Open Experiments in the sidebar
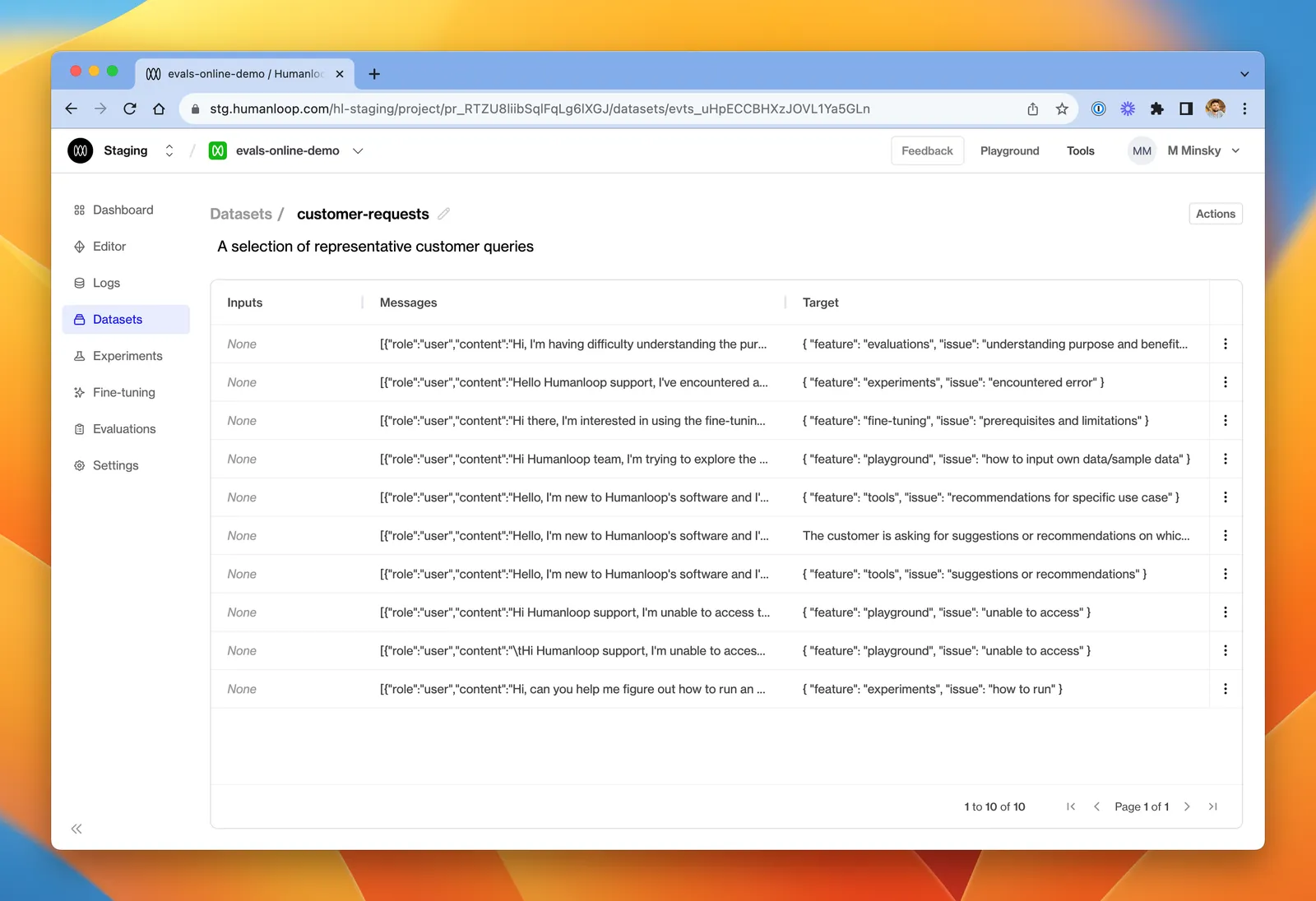1316x901 pixels. coord(126,356)
